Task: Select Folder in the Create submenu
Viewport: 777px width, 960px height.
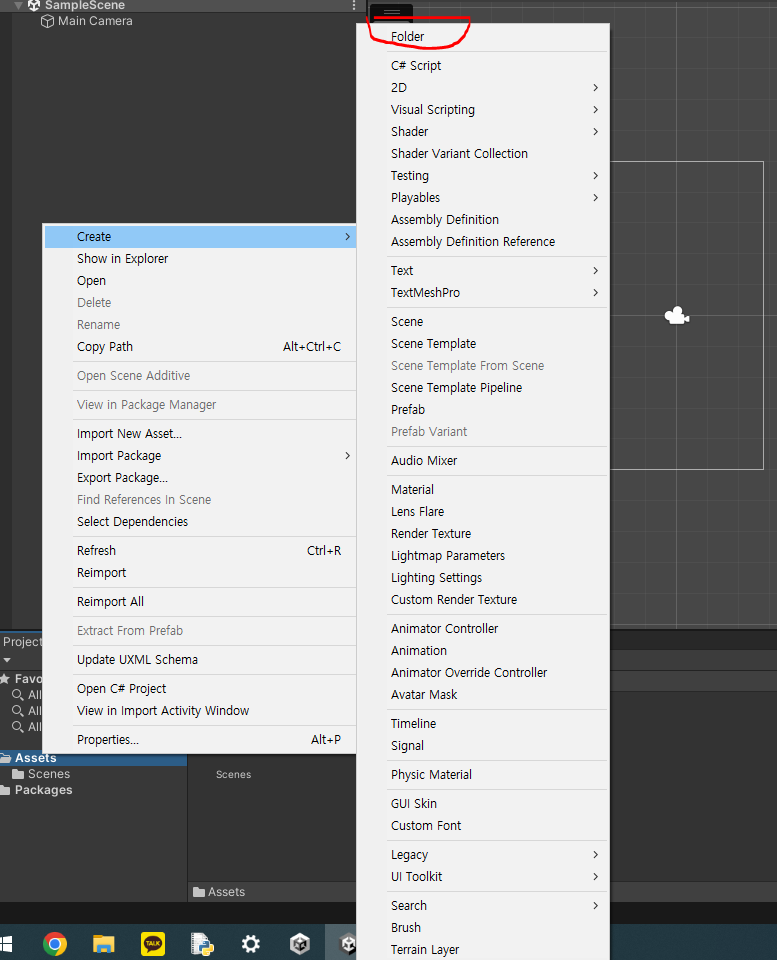Action: (408, 37)
